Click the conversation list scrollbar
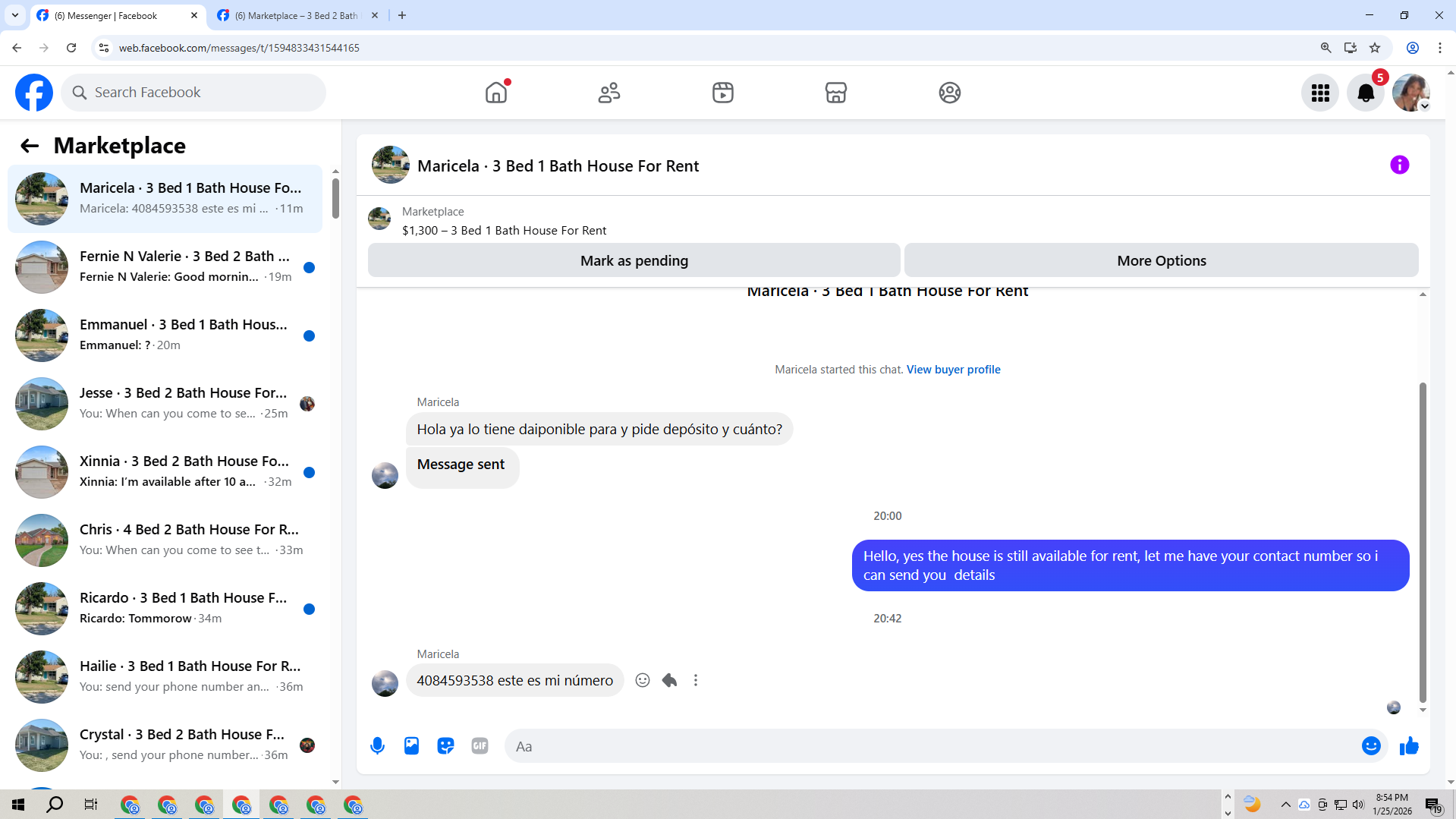 click(x=335, y=198)
